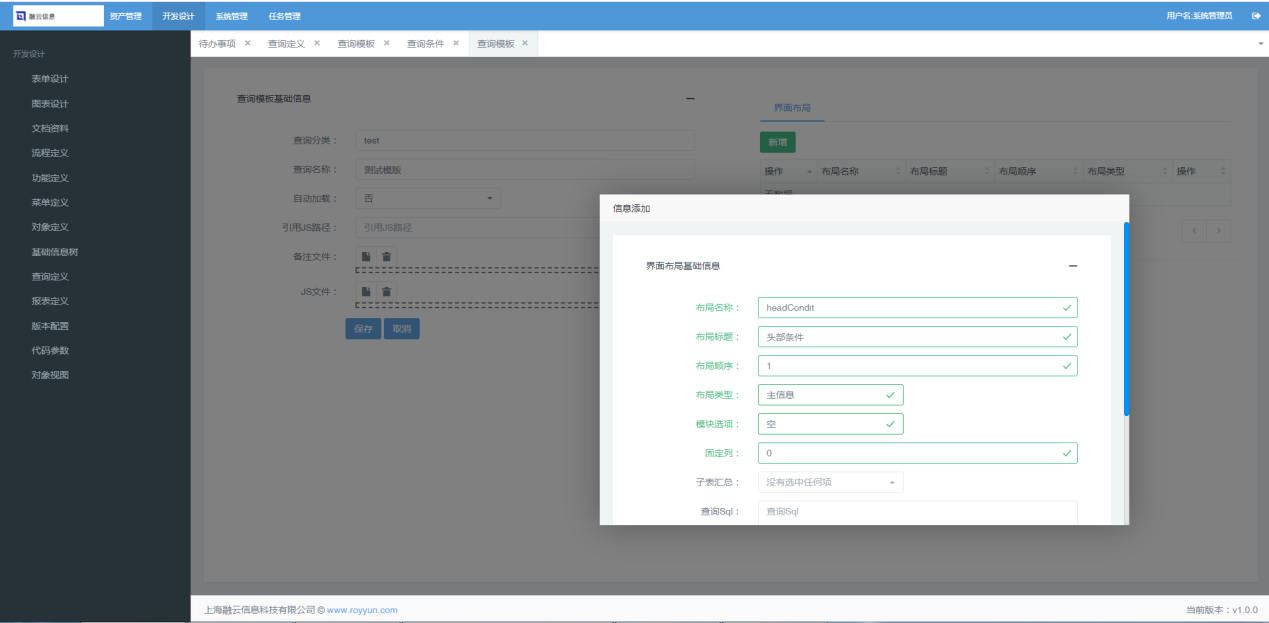This screenshot has width=1269, height=623.
Task: Open the 自动加载 dropdown
Action: click(428, 199)
